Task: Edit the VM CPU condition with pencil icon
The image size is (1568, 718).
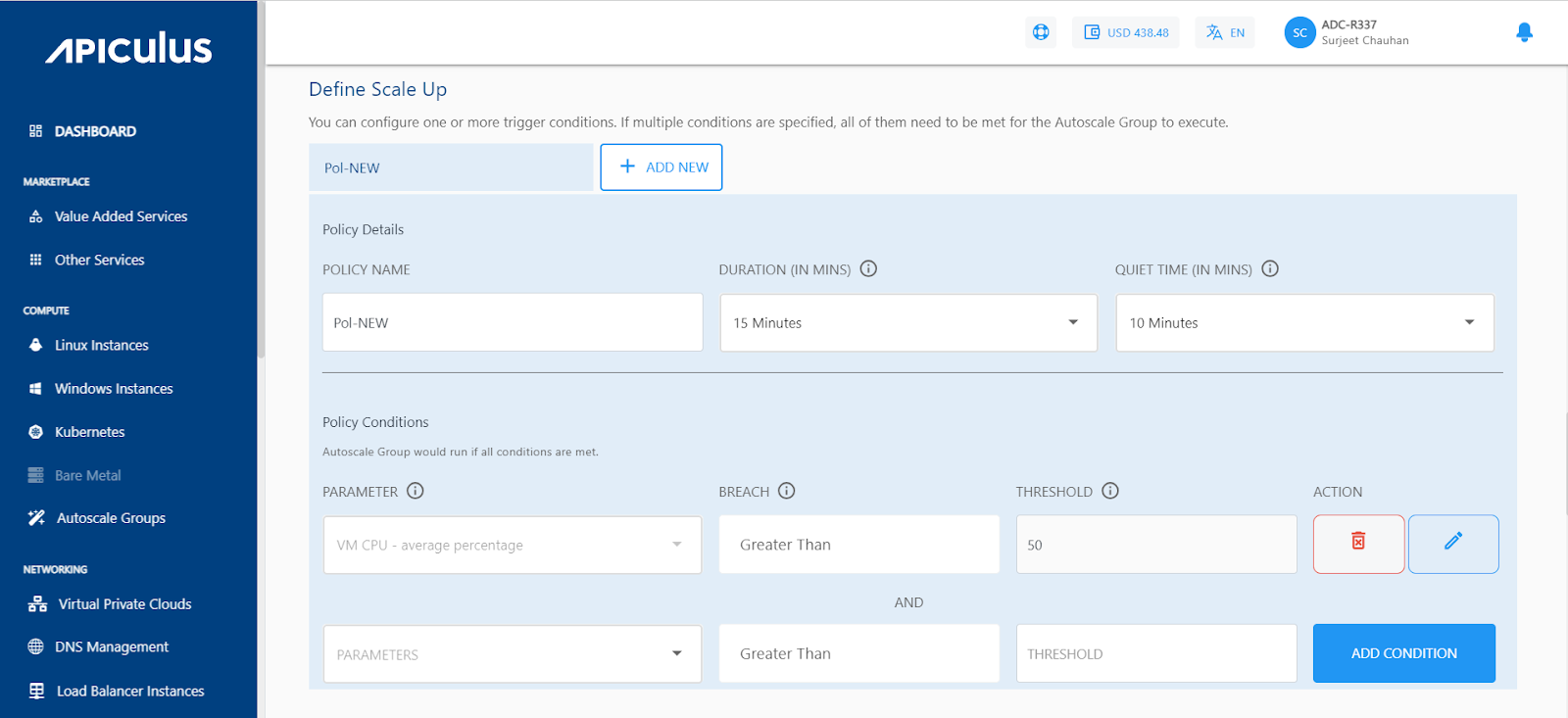Action: (1453, 544)
